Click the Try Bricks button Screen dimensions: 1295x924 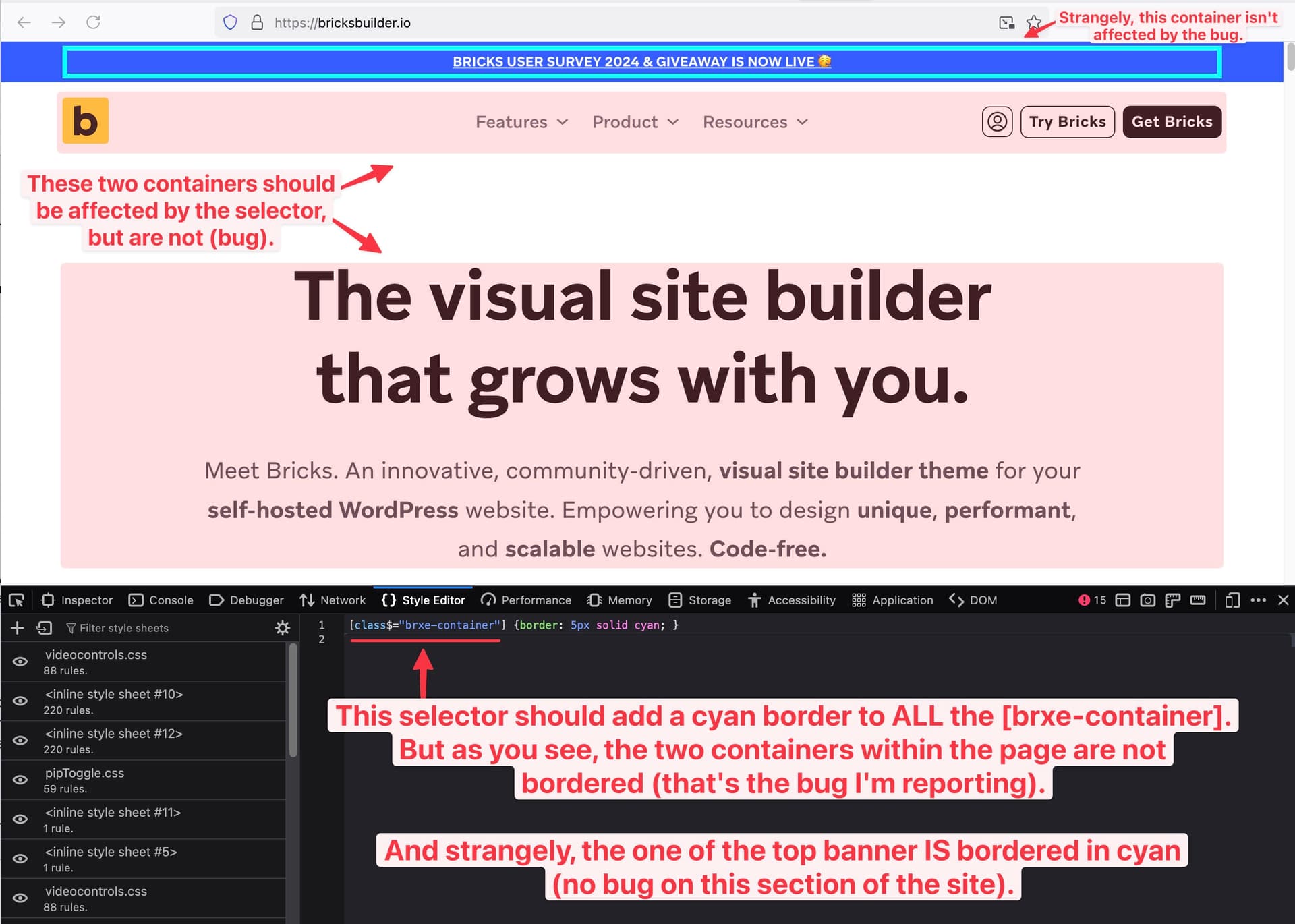[1067, 122]
